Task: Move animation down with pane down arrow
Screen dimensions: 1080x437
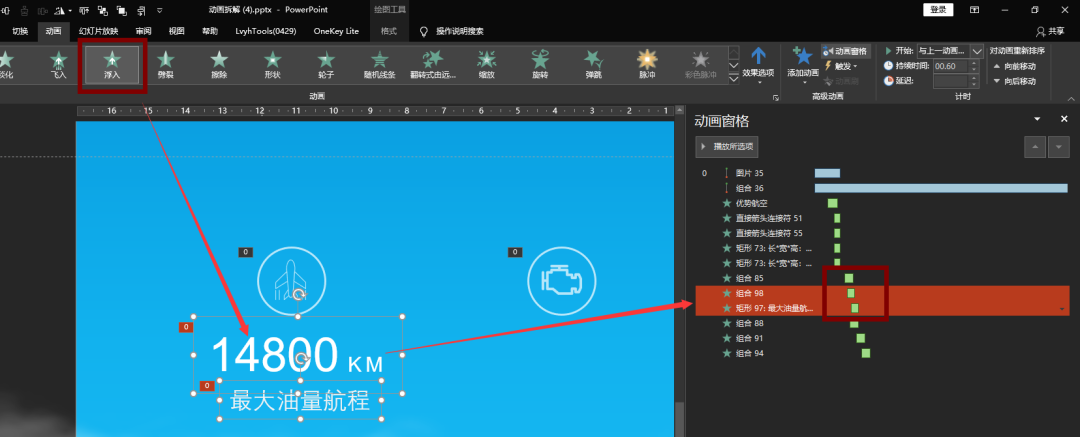Action: [1058, 147]
